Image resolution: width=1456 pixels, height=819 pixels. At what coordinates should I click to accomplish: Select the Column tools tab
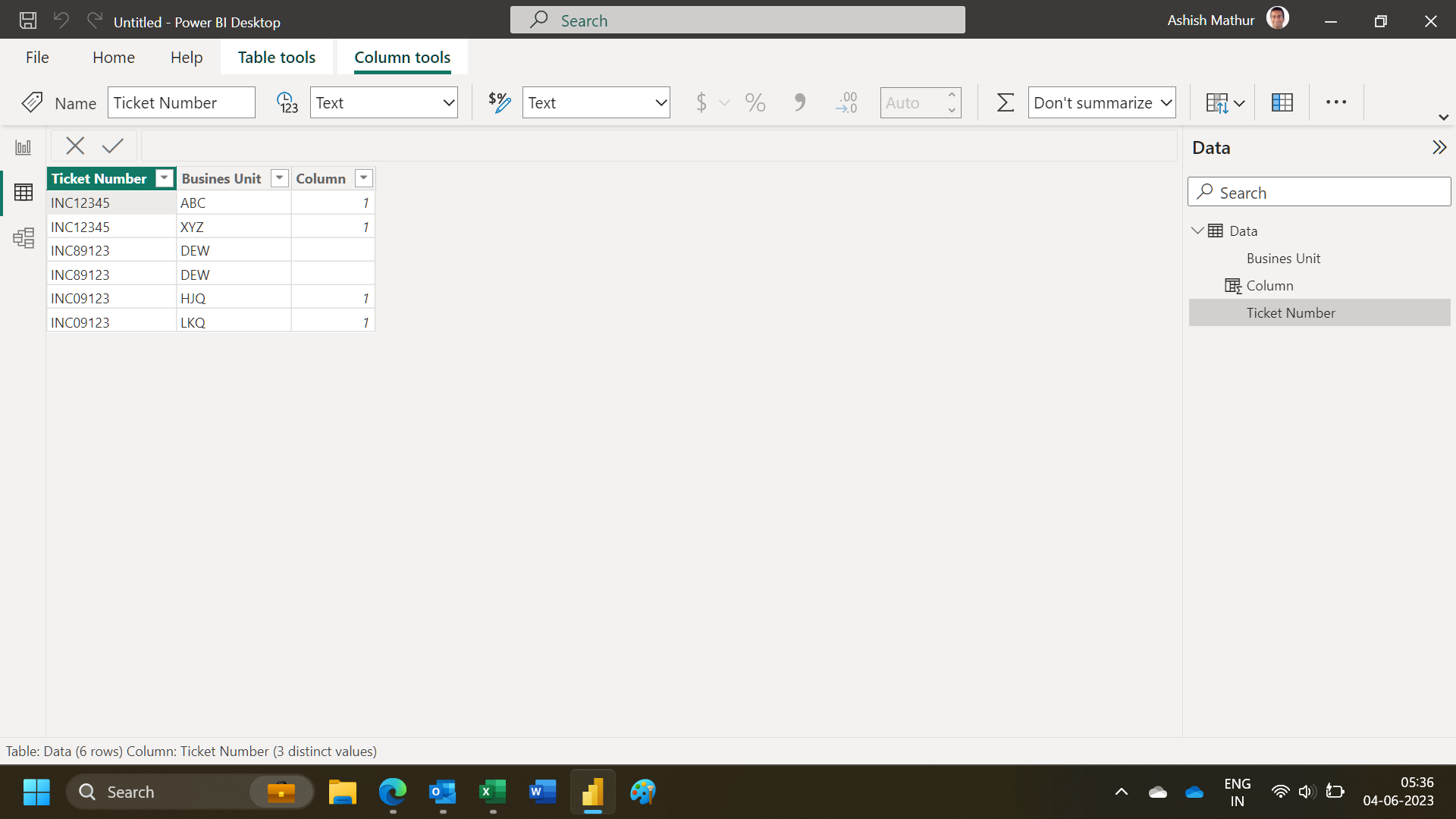pos(403,58)
